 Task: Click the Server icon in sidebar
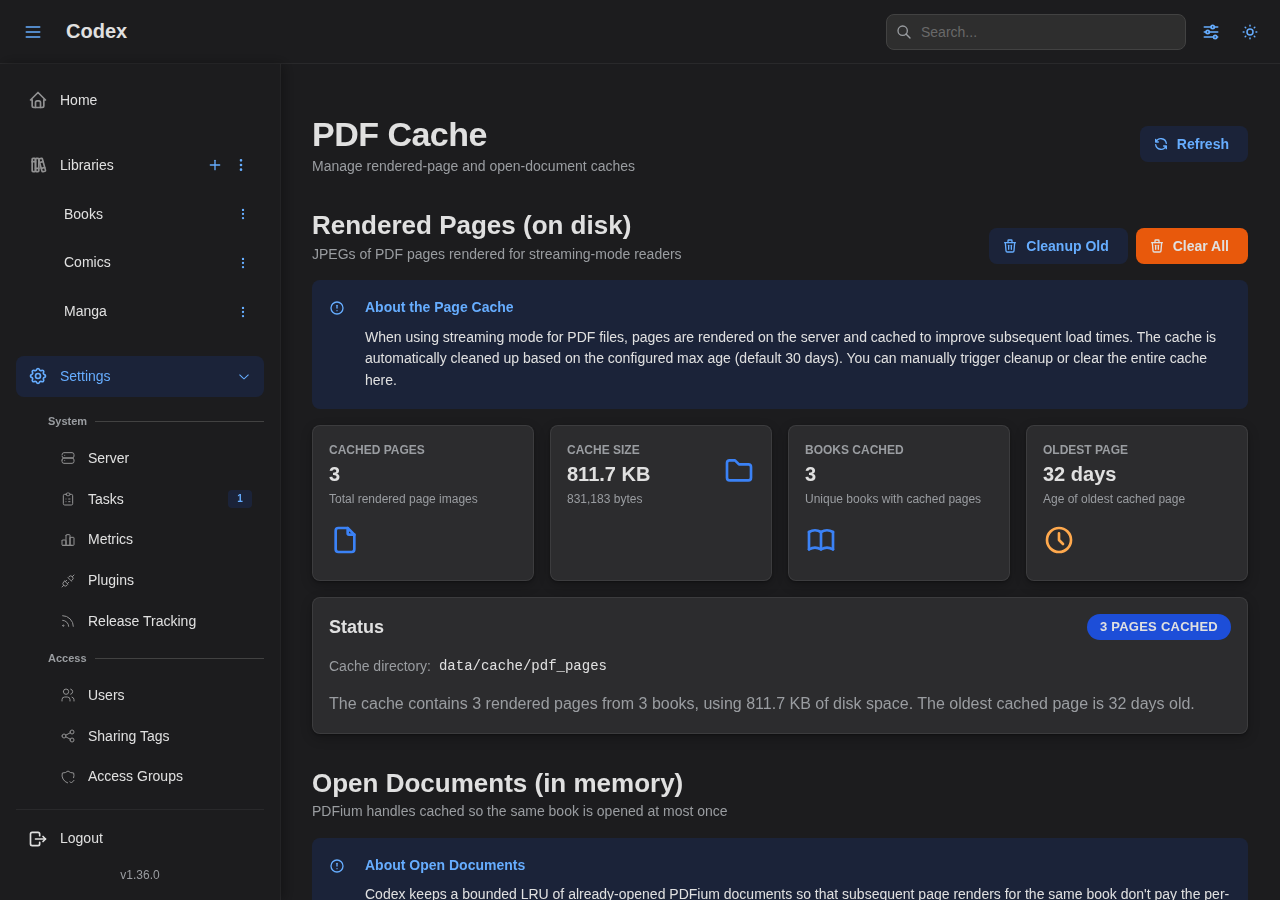tap(68, 458)
